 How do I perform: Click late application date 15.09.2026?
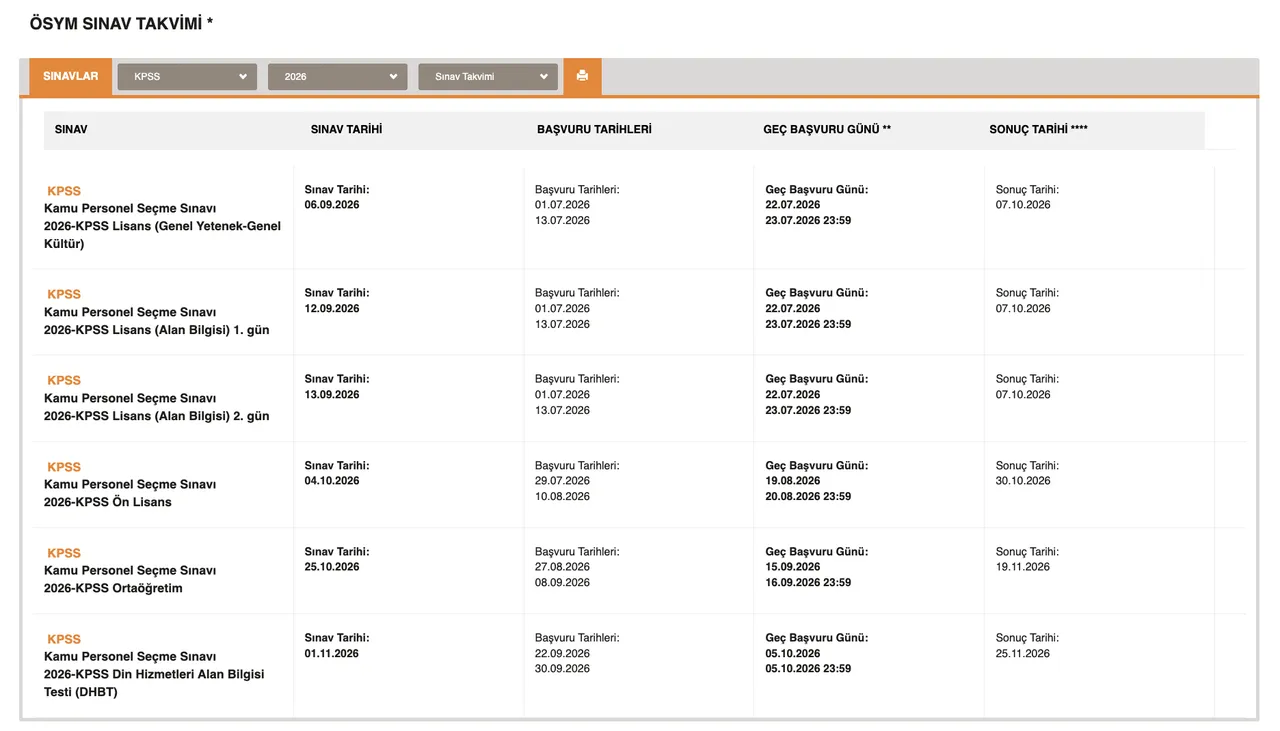(x=793, y=567)
